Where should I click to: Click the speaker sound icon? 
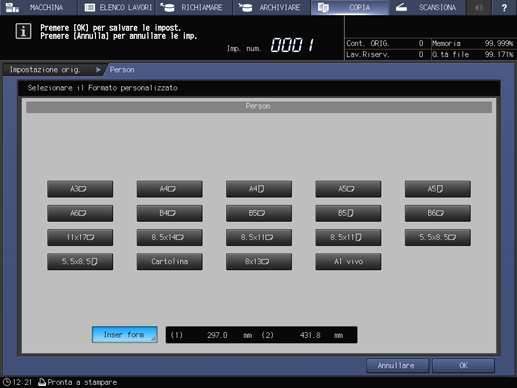click(x=479, y=7)
